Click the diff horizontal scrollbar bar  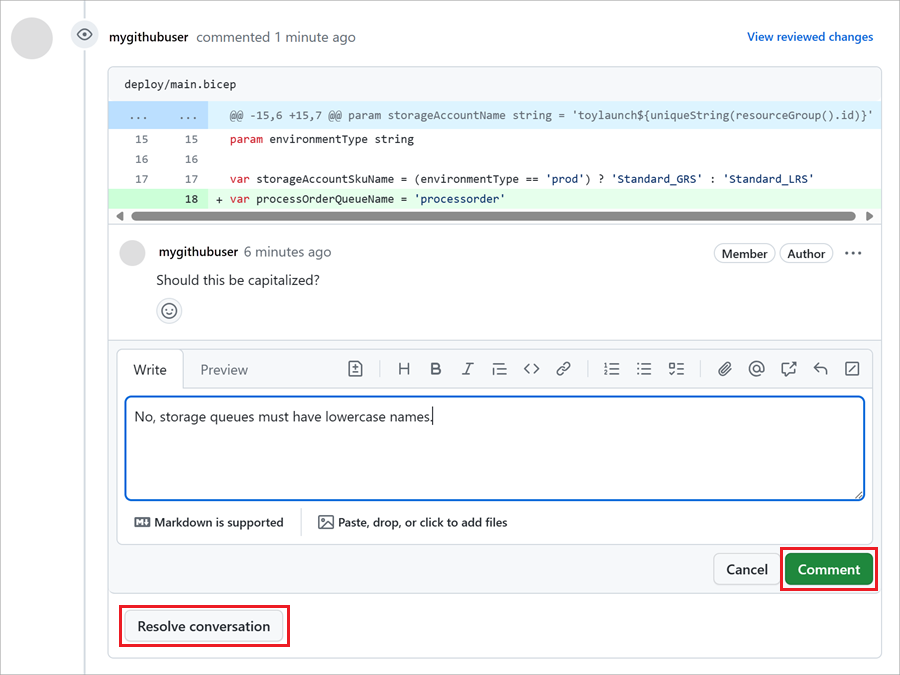[493, 216]
